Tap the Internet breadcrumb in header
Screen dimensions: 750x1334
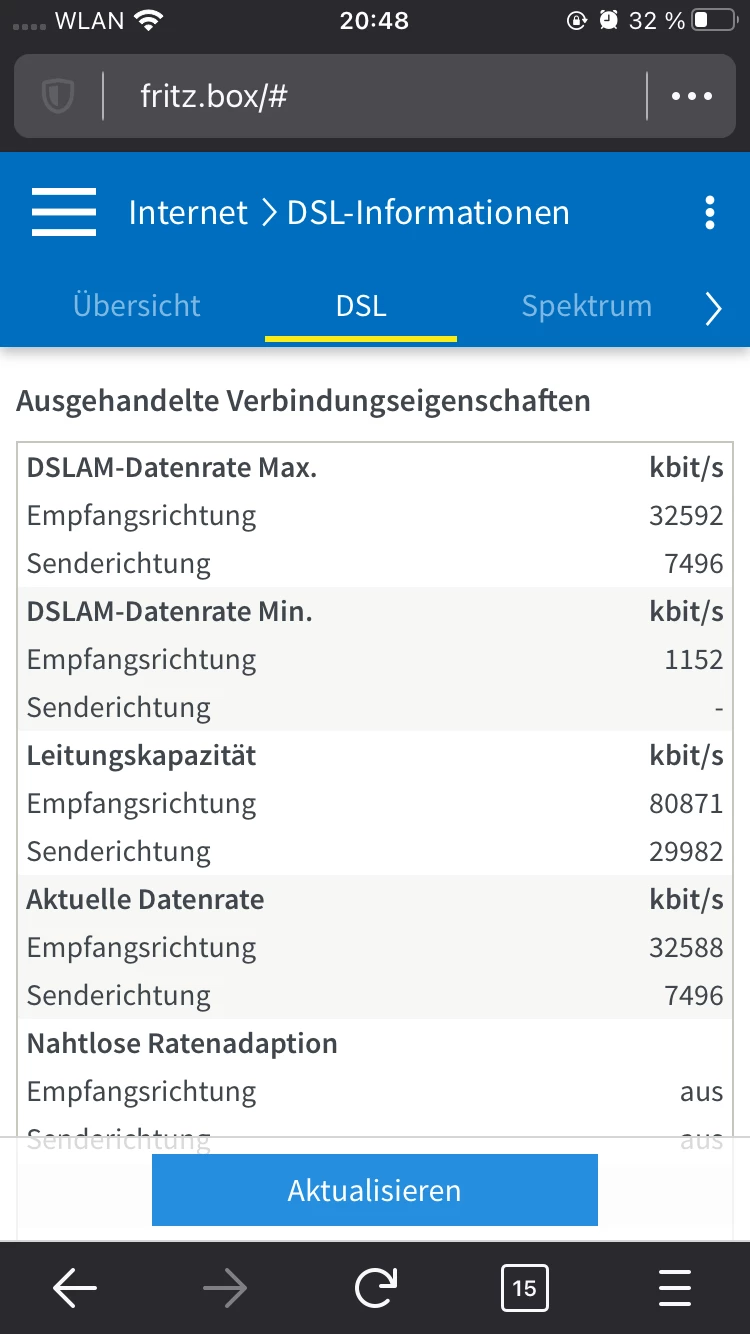[x=188, y=213]
